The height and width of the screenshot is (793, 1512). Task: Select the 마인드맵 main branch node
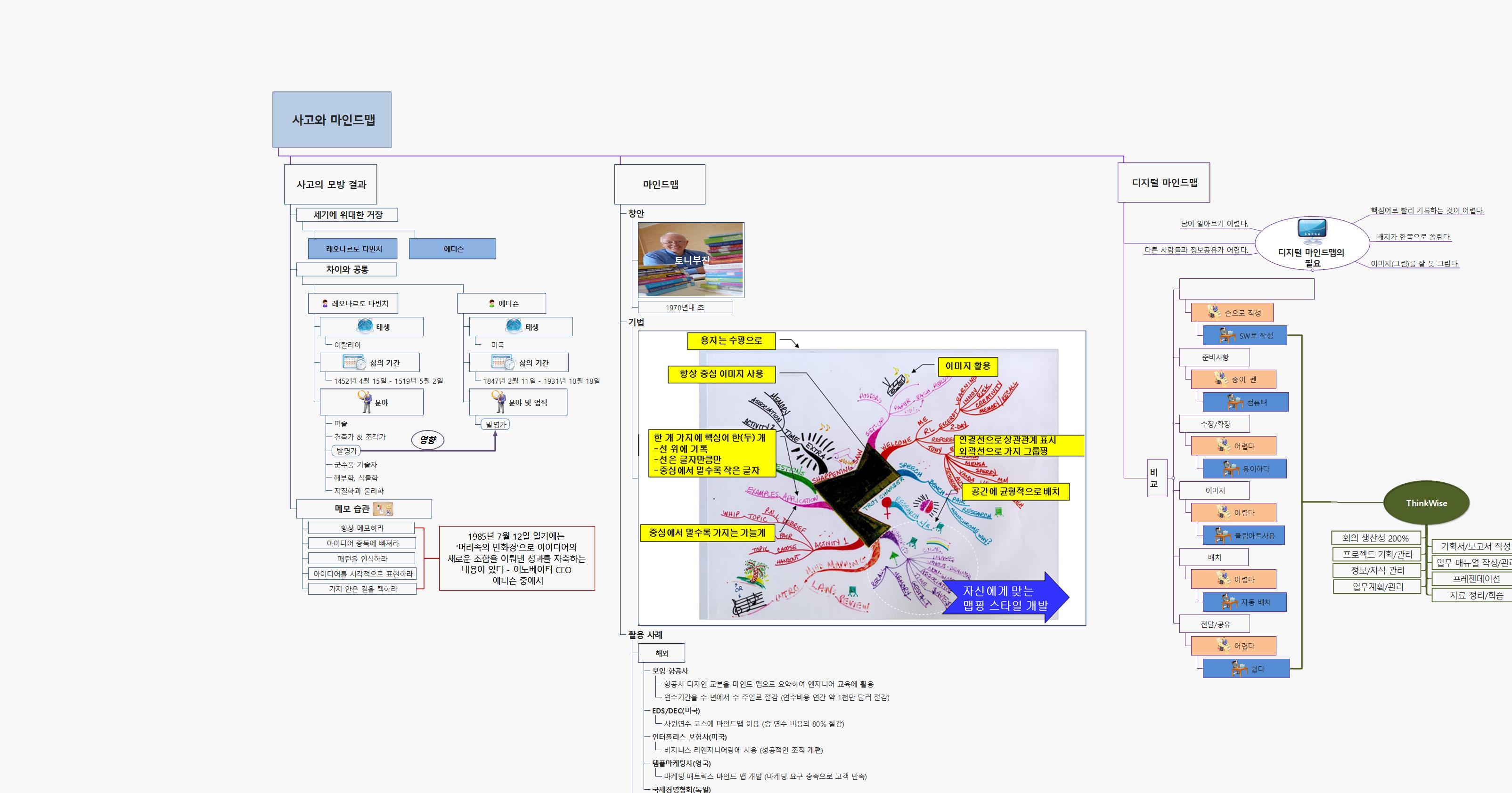coord(660,184)
